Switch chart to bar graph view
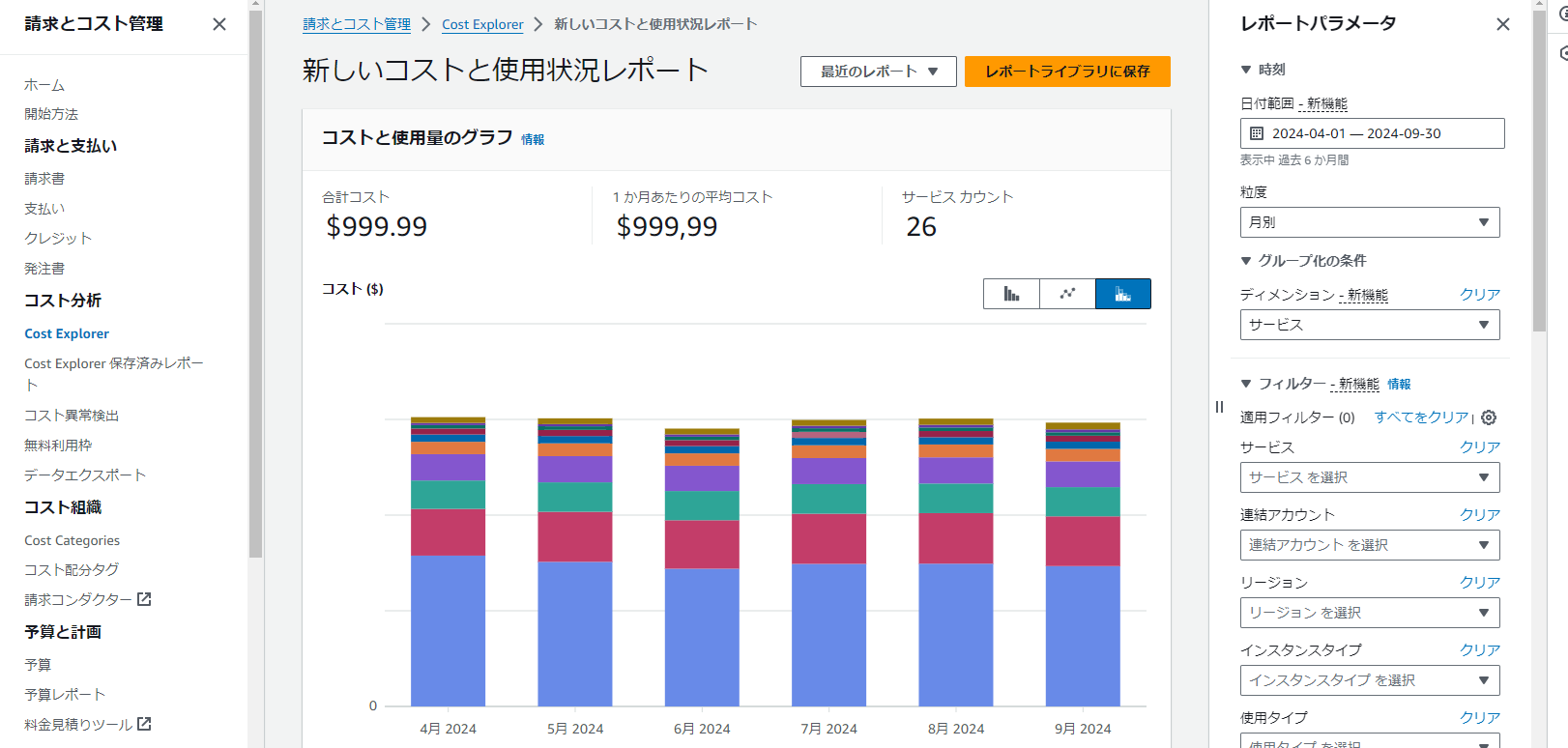 coord(1011,294)
